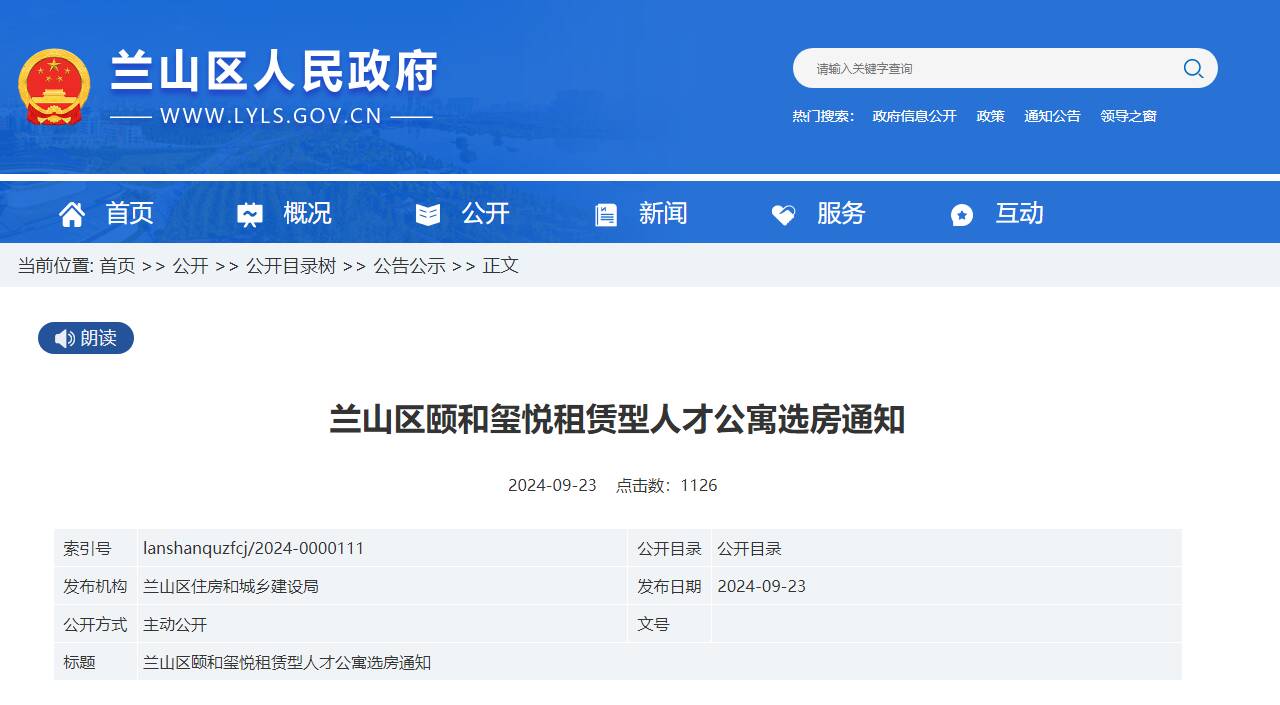The height and width of the screenshot is (705, 1280).
Task: Click 公开目录树 in the breadcrumb trail
Action: [293, 266]
